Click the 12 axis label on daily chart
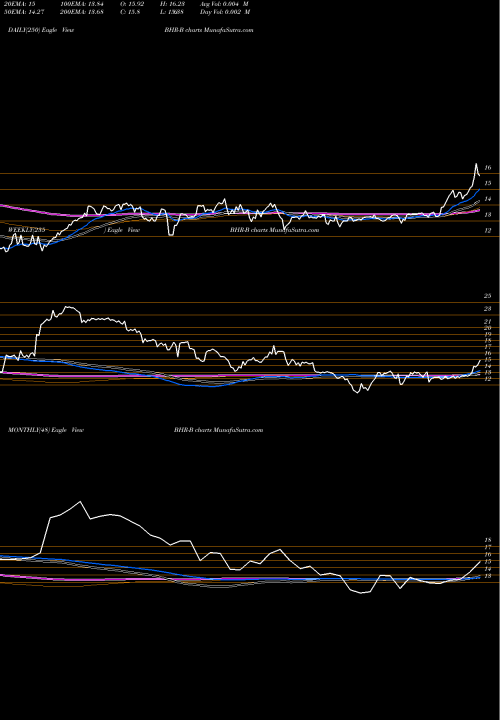The width and height of the screenshot is (500, 720). click(x=488, y=231)
